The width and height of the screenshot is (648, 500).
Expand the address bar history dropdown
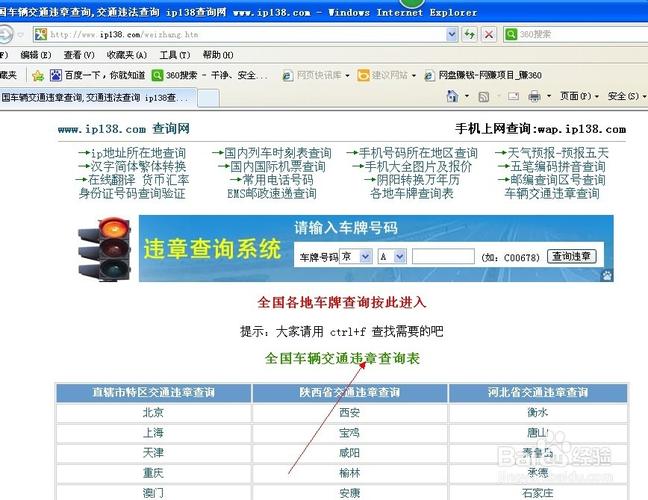tap(452, 34)
